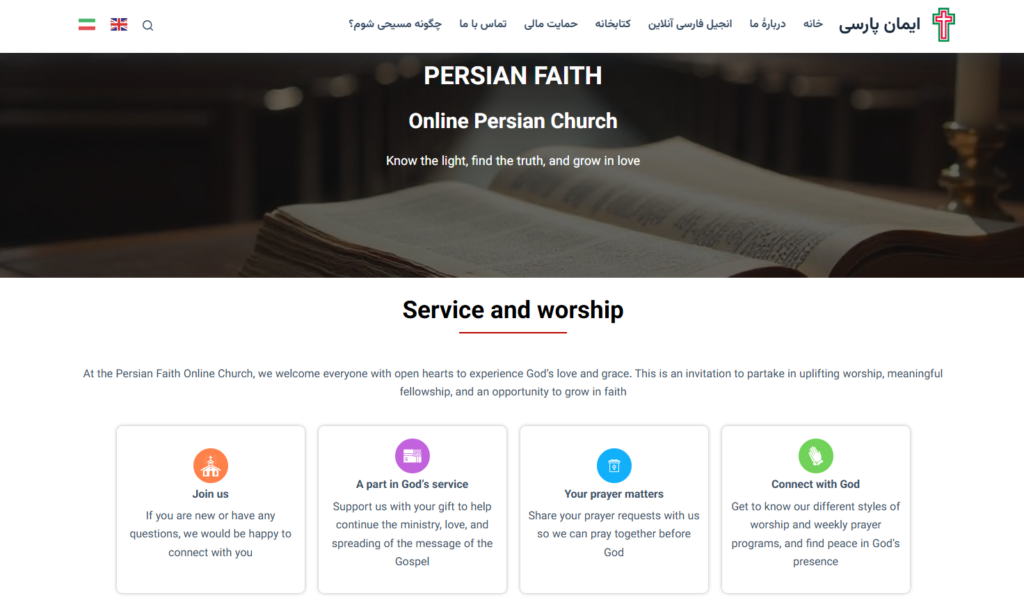Open the دربارهٔ ما menu item

point(768,24)
